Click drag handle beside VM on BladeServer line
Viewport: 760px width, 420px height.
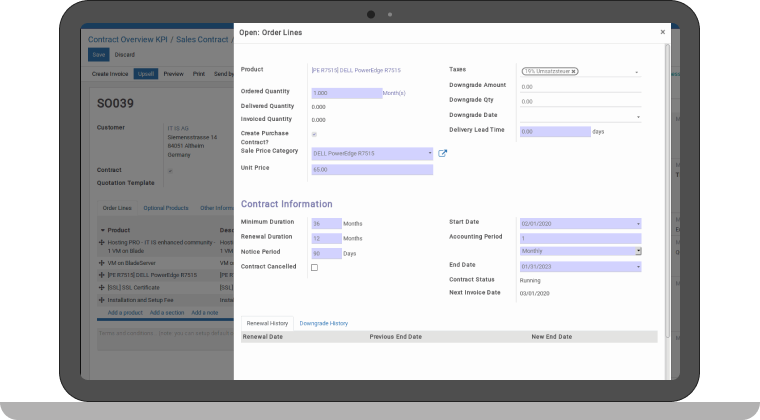(x=101, y=262)
